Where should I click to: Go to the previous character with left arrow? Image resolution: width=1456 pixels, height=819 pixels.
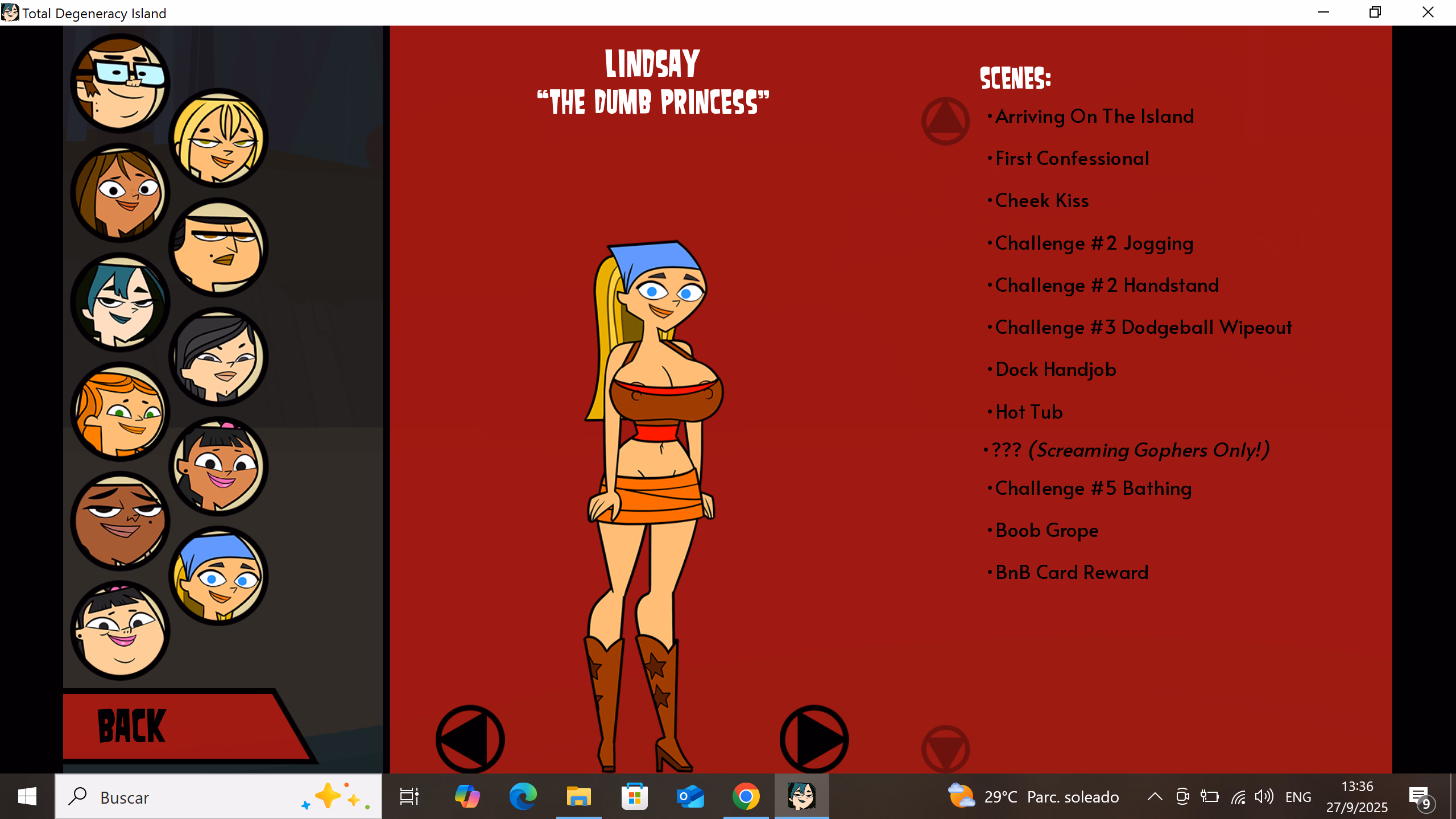click(470, 739)
